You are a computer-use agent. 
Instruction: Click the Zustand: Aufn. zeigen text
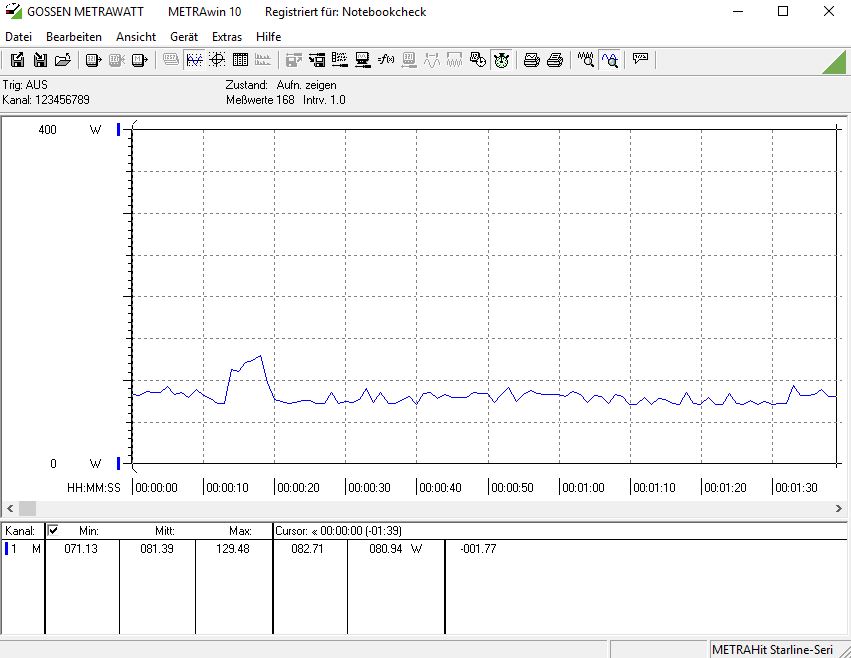point(281,85)
